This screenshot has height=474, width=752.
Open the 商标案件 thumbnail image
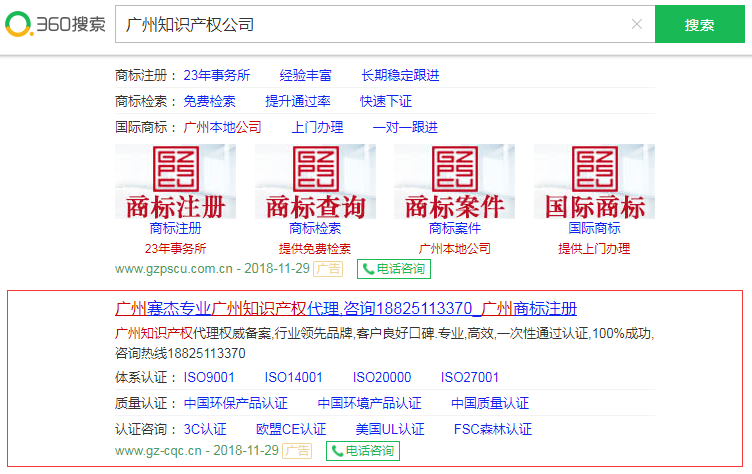coord(454,182)
